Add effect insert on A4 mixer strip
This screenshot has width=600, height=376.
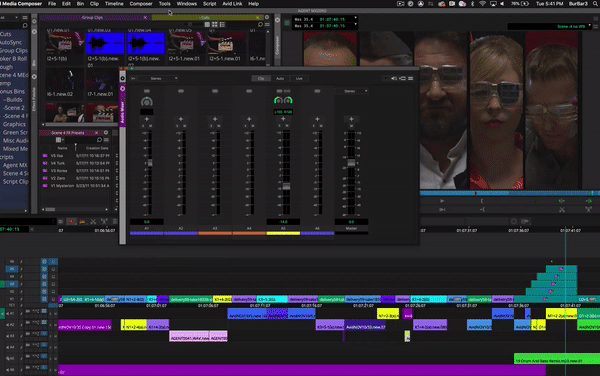249,119
